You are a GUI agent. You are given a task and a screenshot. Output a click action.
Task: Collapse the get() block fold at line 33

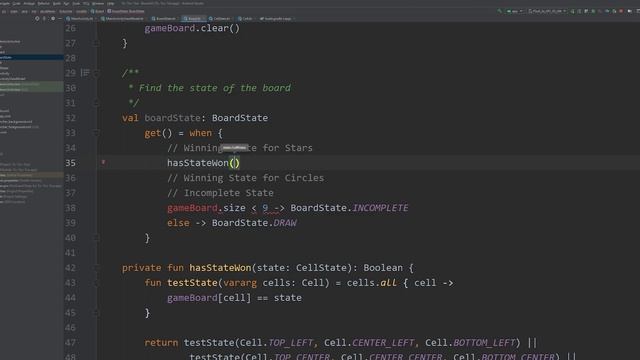96,133
